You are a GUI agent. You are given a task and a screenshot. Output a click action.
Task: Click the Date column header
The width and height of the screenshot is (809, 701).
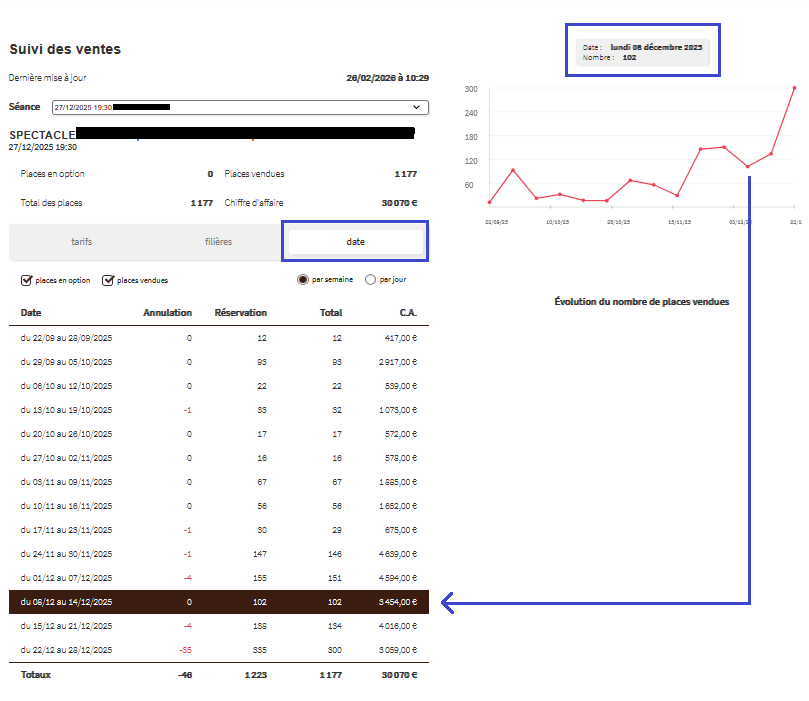(31, 313)
